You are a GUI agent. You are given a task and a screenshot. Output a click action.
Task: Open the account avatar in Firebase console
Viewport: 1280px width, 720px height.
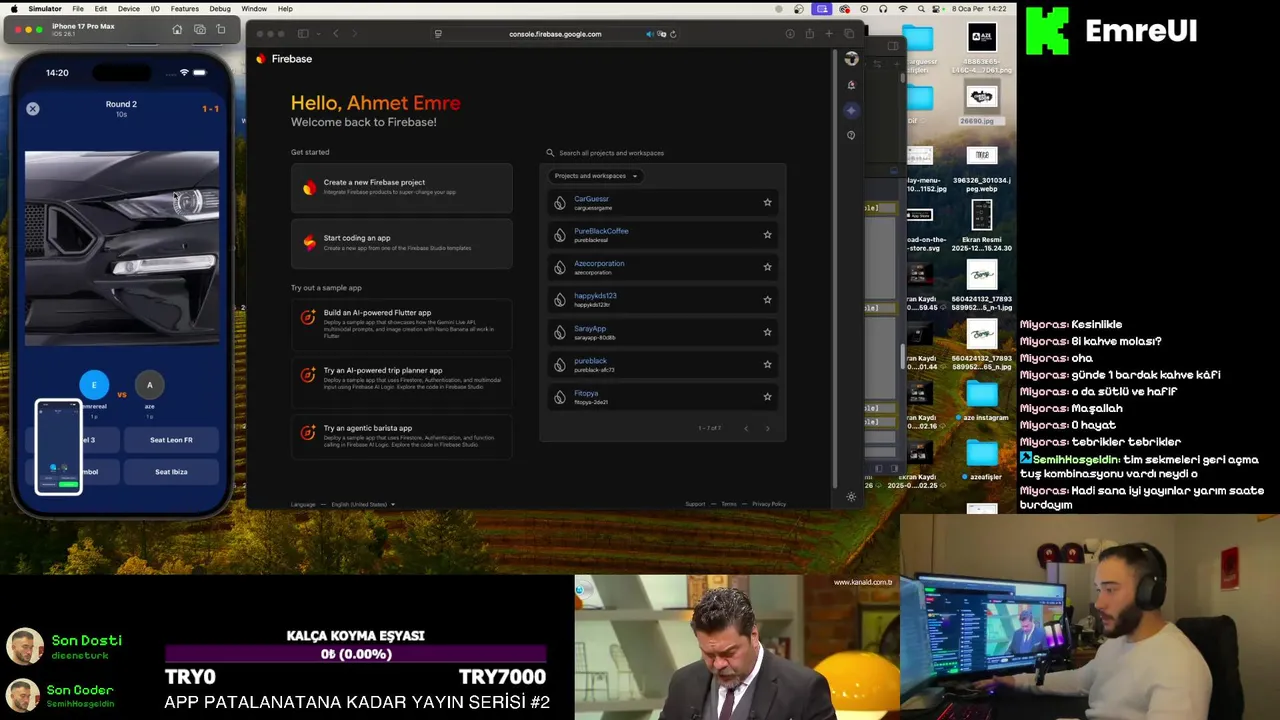pos(851,59)
